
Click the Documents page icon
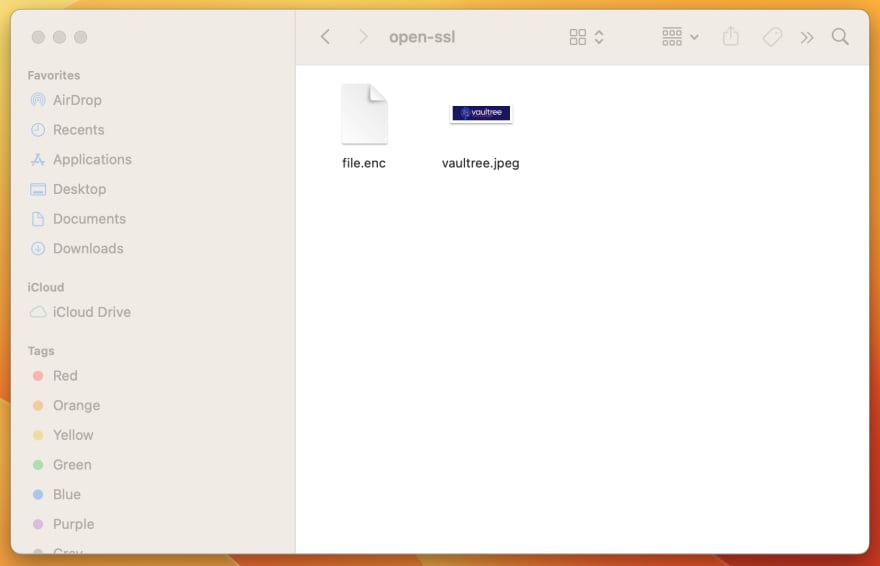pos(38,219)
